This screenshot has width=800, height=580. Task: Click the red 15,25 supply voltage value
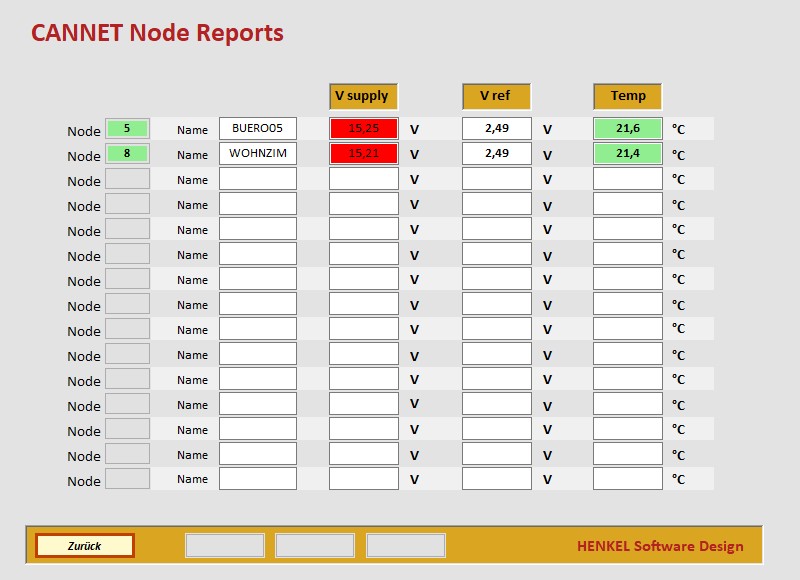364,128
